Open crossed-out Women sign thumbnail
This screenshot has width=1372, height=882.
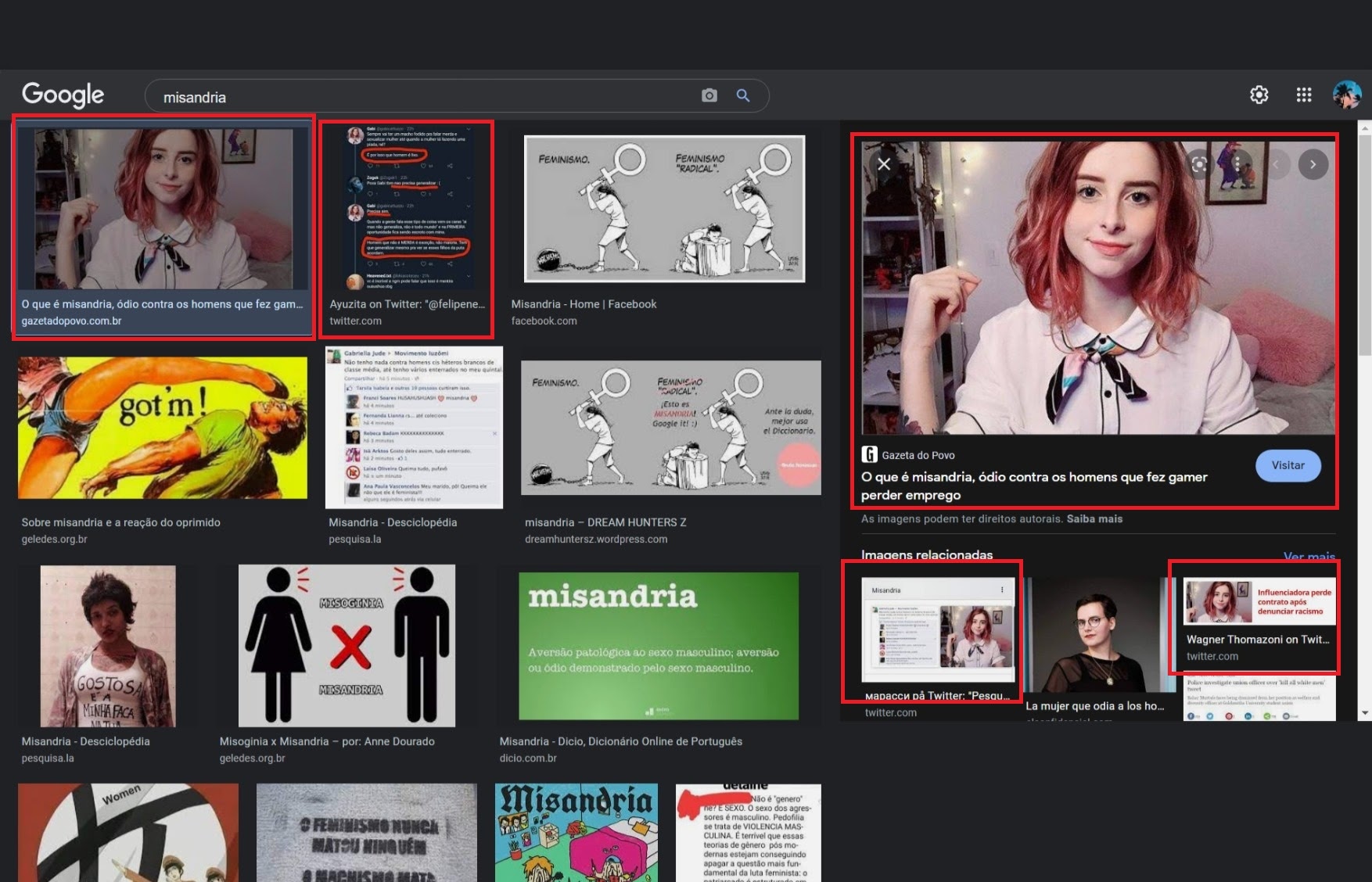[128, 833]
